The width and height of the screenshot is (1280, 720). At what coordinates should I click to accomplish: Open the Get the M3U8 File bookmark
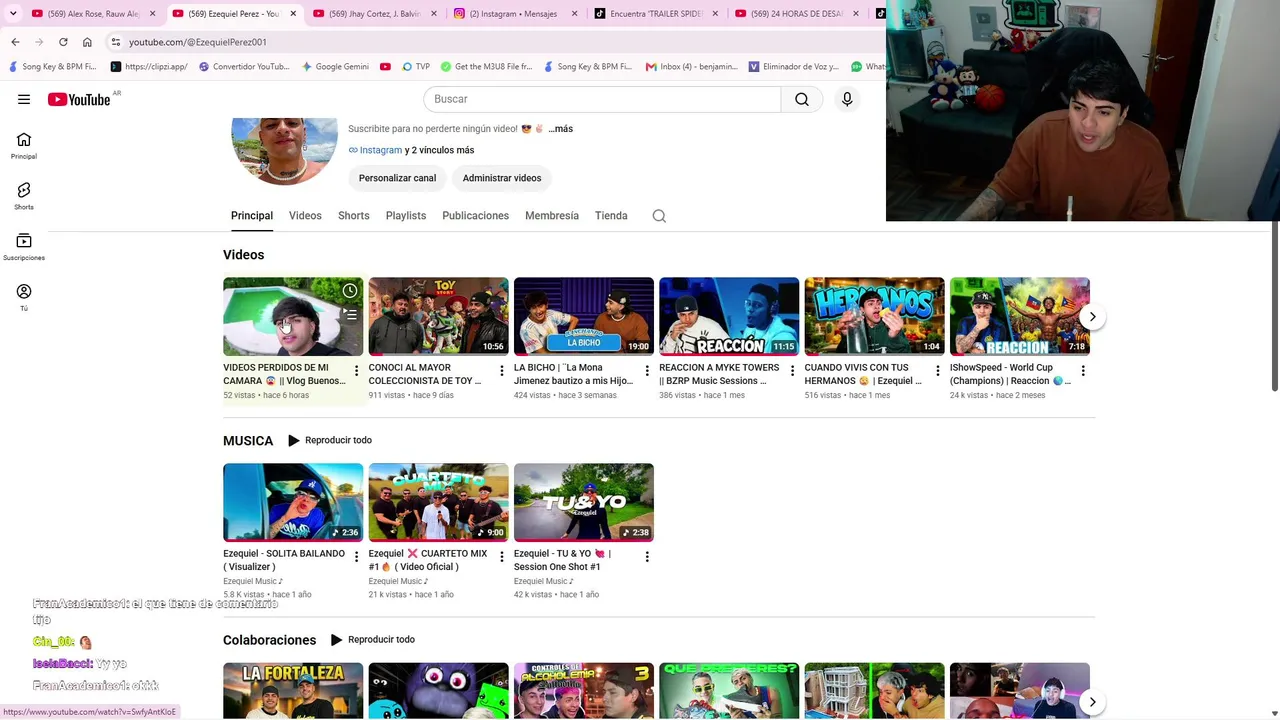(486, 67)
